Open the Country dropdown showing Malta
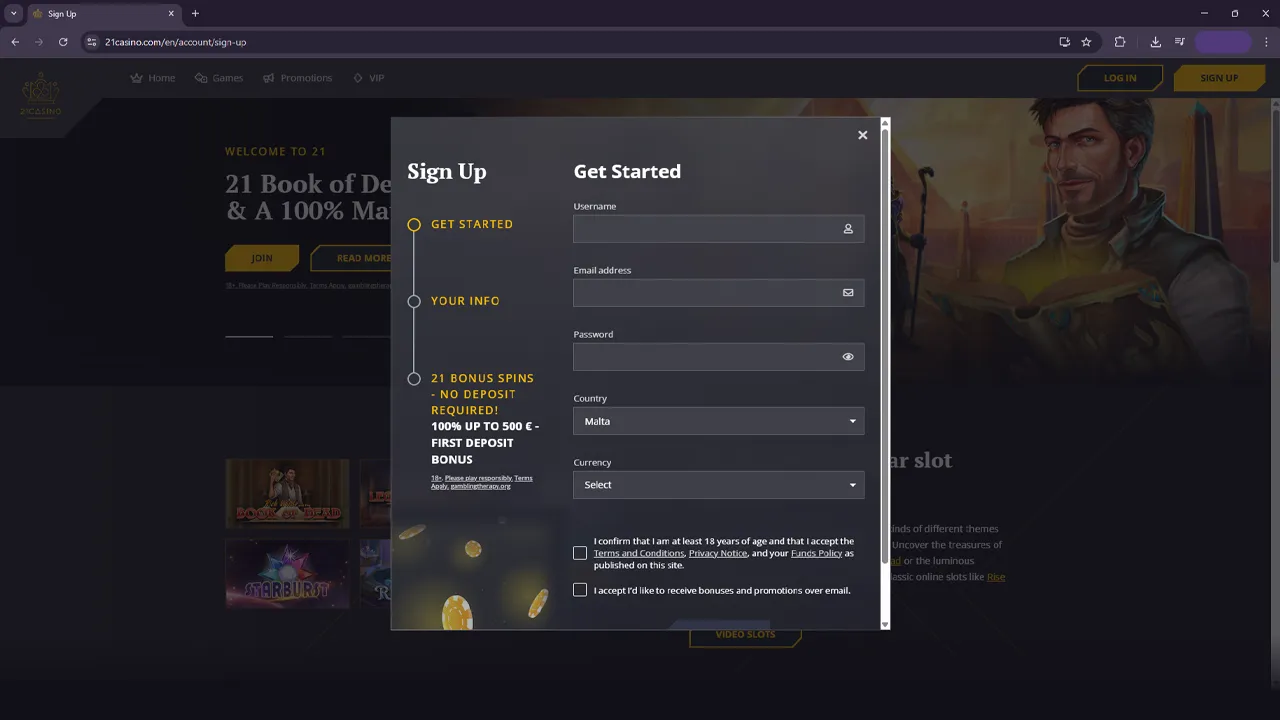Screen dimensions: 1280x720 (718, 421)
